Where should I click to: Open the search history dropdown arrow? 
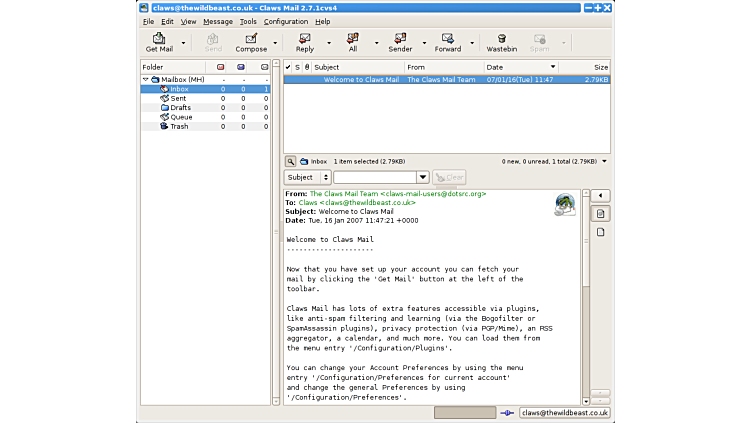coord(423,177)
